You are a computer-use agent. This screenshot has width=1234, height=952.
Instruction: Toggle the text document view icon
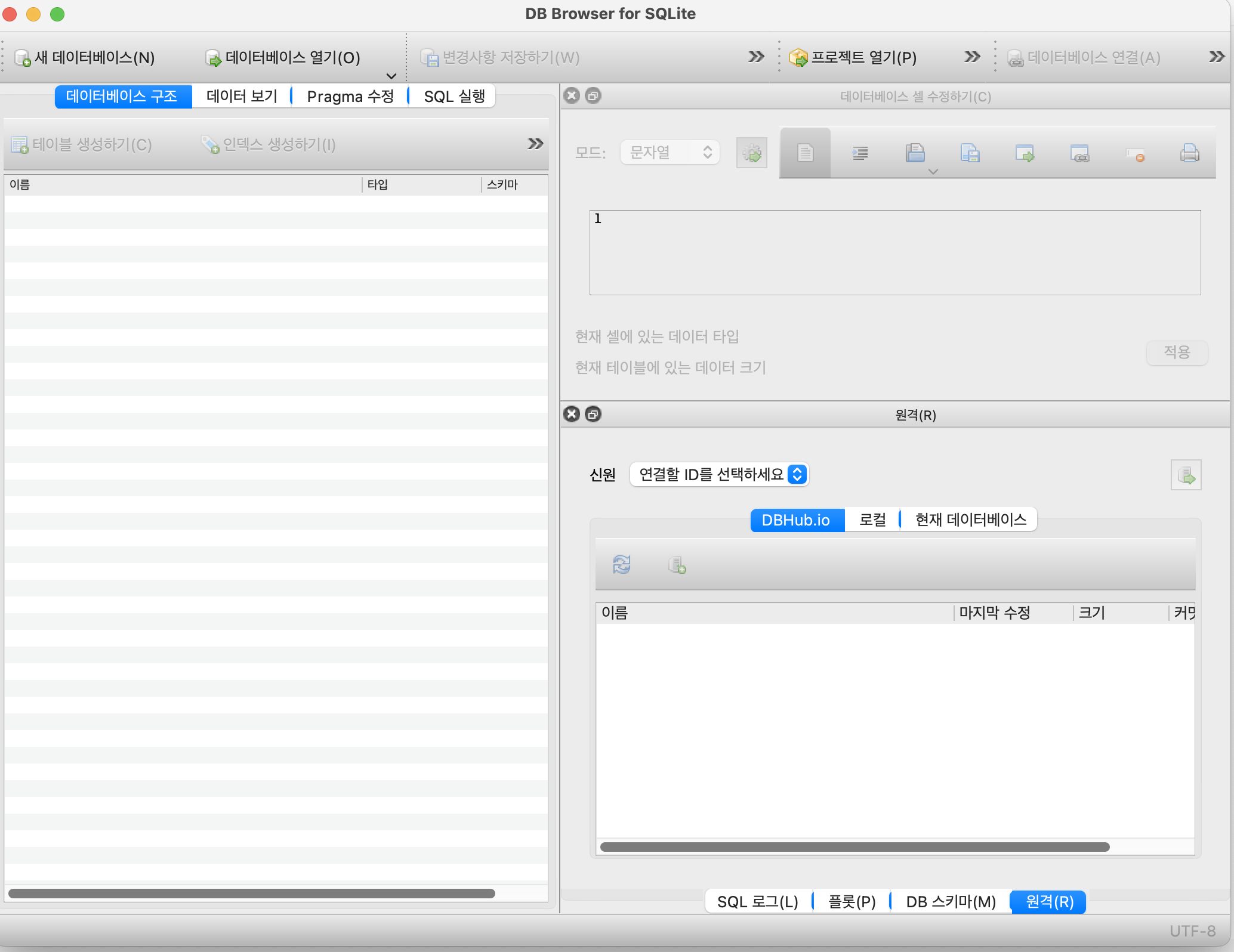pyautogui.click(x=805, y=153)
